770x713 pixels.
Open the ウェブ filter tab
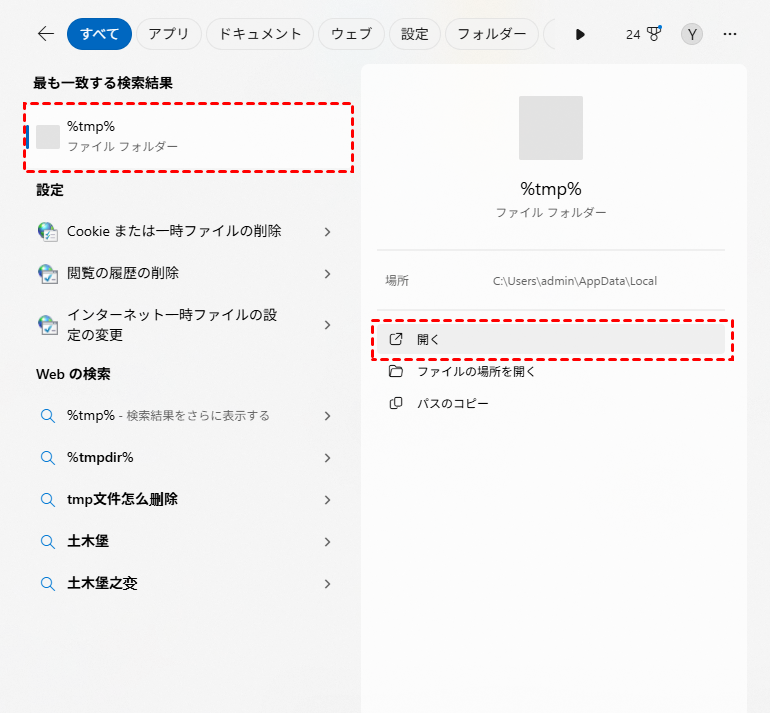(x=351, y=34)
